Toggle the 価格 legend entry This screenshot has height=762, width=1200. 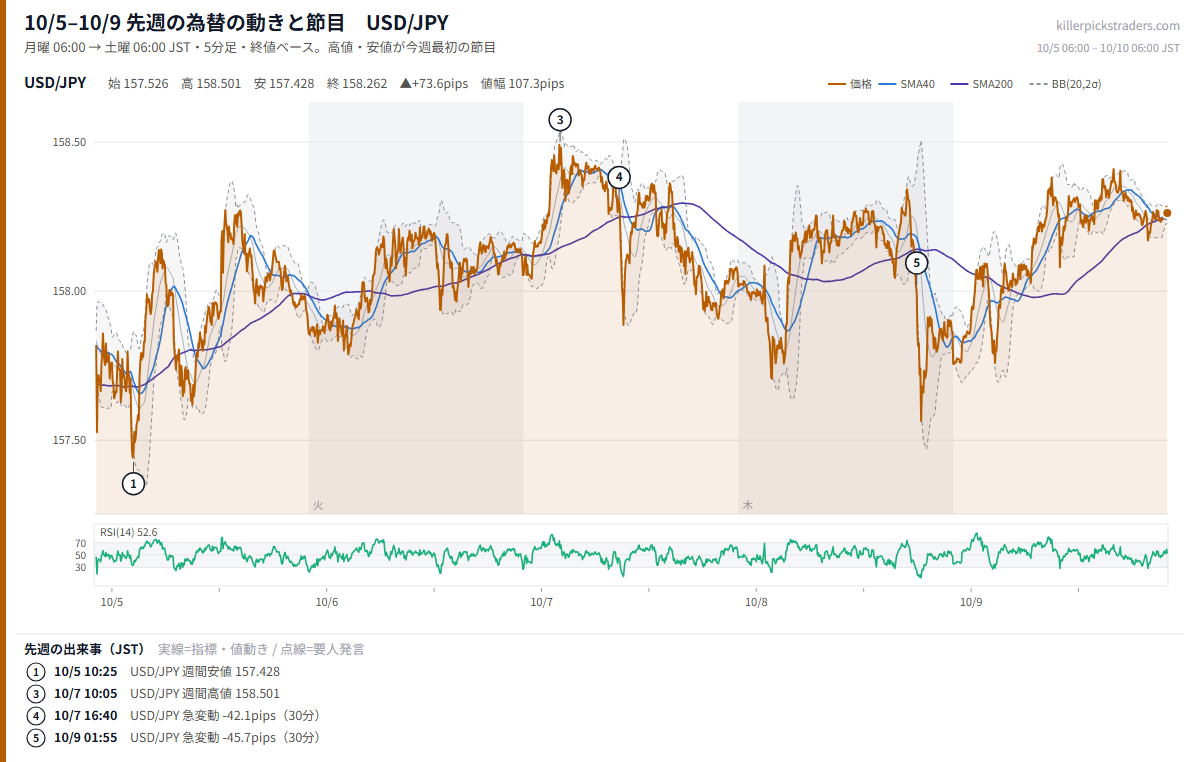(850, 84)
